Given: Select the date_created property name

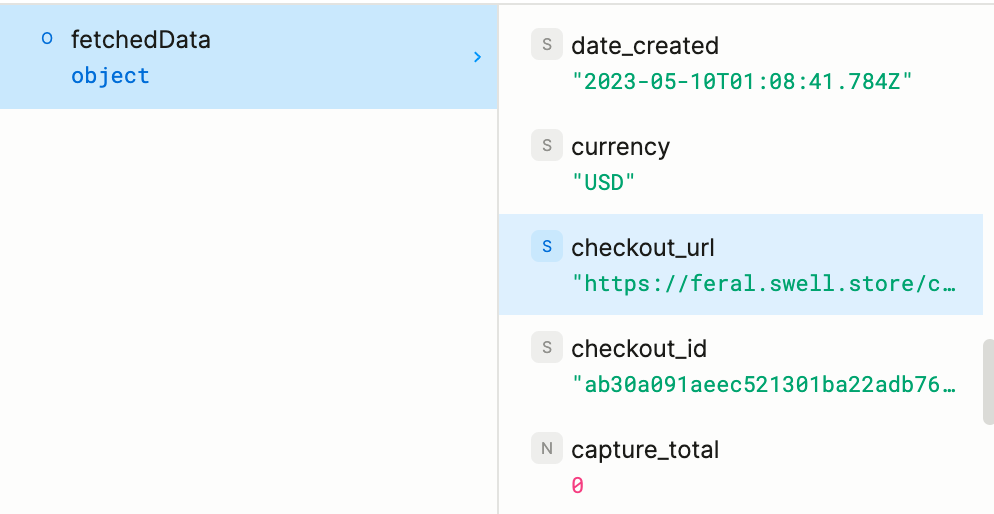Looking at the screenshot, I should (644, 46).
